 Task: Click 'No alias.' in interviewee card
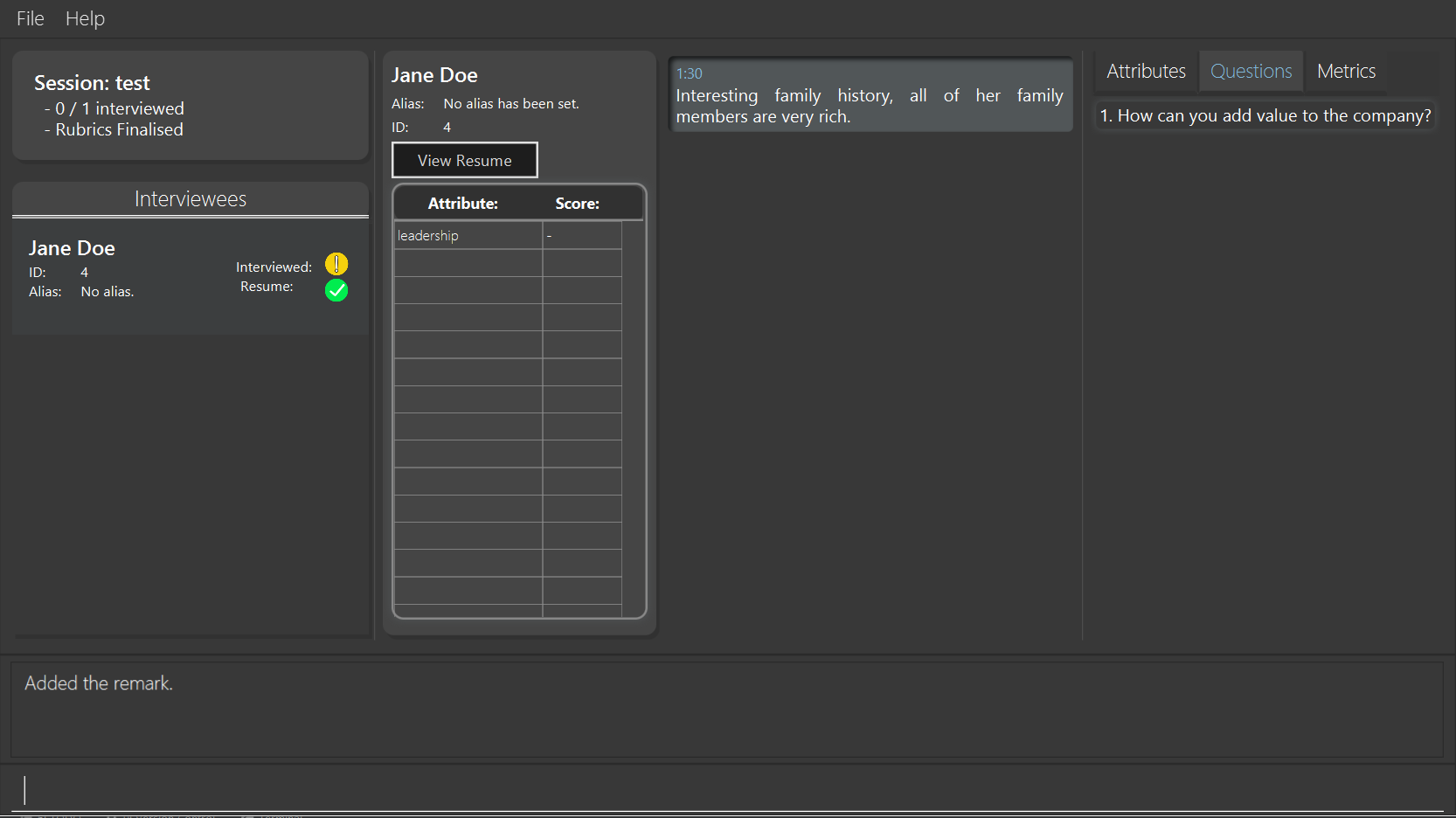pos(107,292)
